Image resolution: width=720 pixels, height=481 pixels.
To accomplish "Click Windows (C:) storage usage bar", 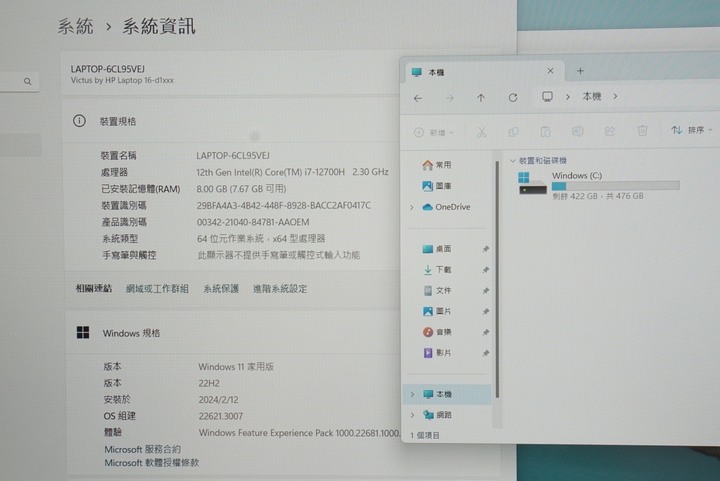I will tap(616, 186).
